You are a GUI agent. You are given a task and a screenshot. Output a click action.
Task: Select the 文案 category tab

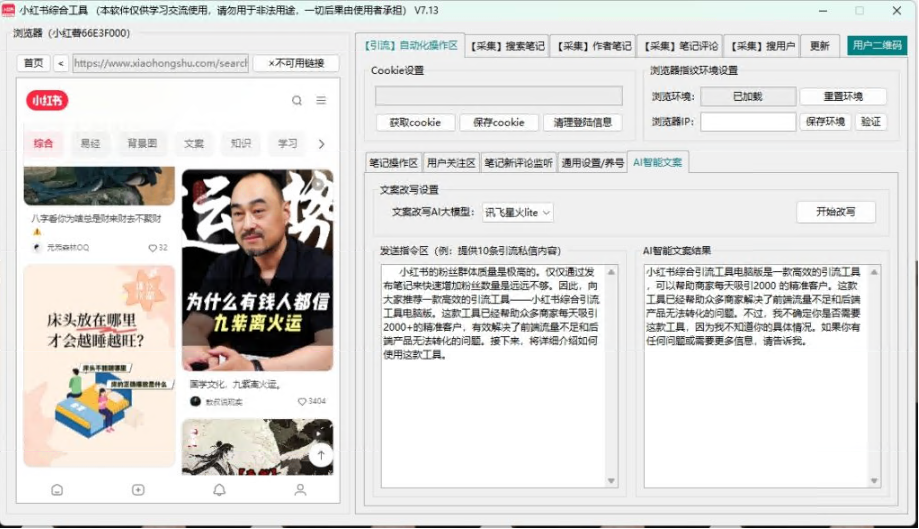(194, 144)
